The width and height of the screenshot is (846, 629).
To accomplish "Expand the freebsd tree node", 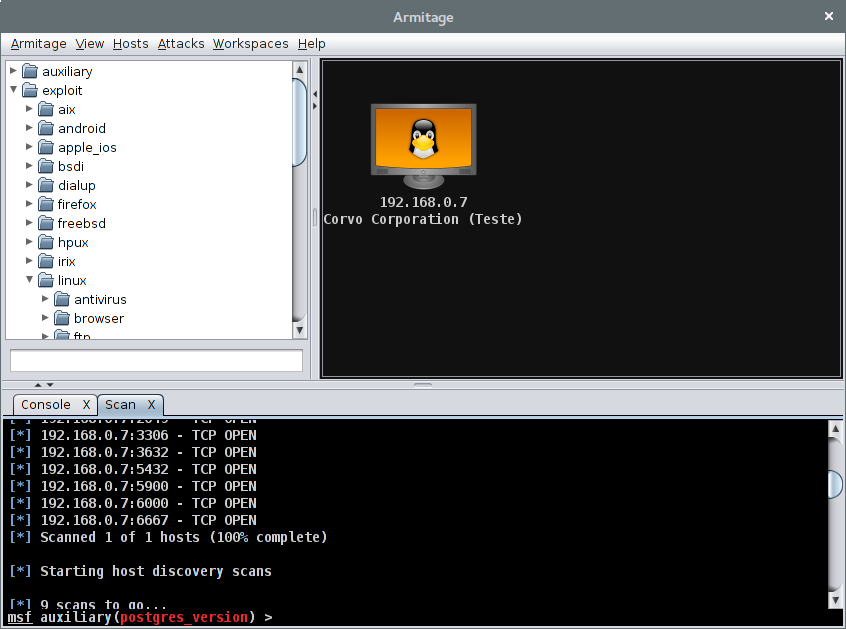I will click(x=29, y=222).
